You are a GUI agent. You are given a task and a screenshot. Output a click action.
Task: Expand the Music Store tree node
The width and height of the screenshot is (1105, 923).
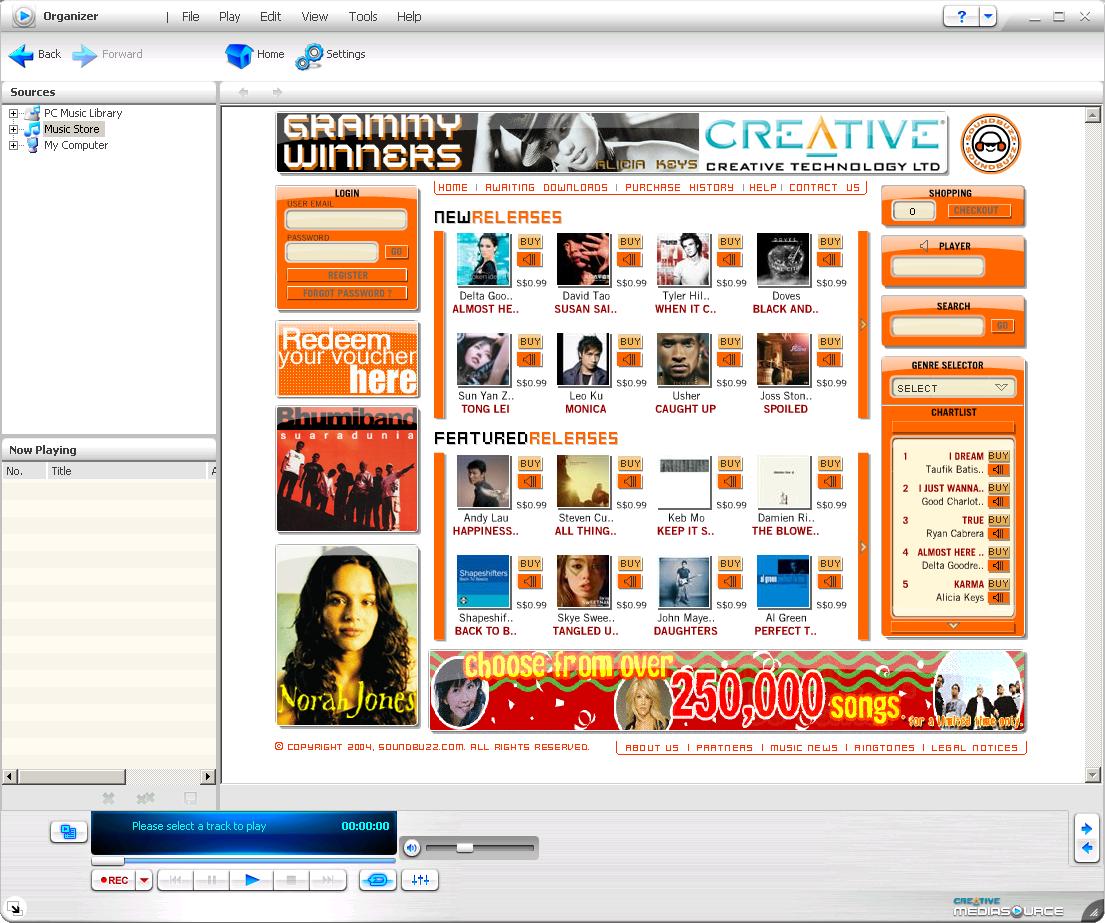coord(13,129)
